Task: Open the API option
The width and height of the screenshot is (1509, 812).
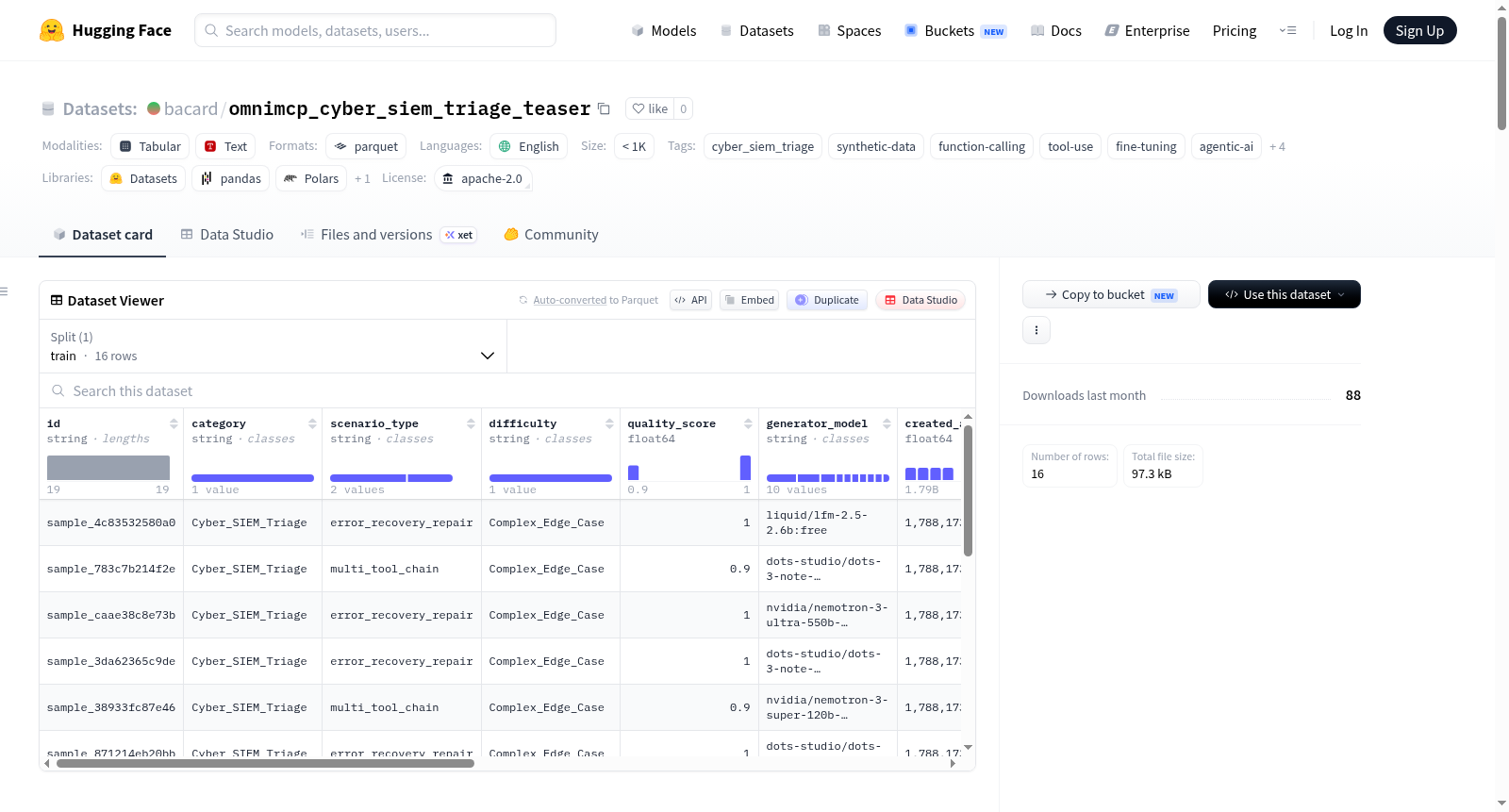Action: [x=690, y=300]
